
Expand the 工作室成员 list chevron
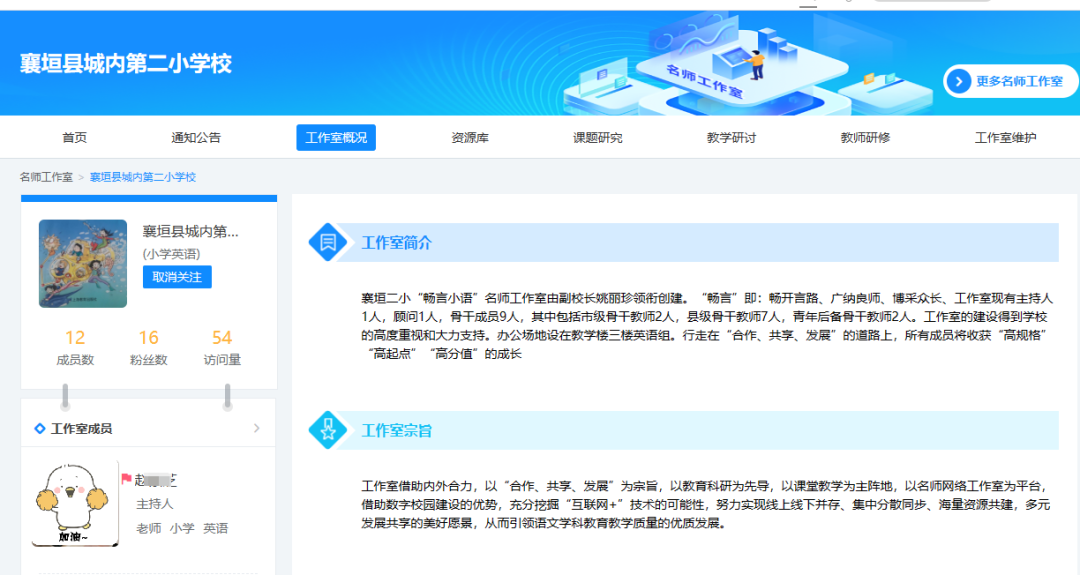(x=257, y=428)
